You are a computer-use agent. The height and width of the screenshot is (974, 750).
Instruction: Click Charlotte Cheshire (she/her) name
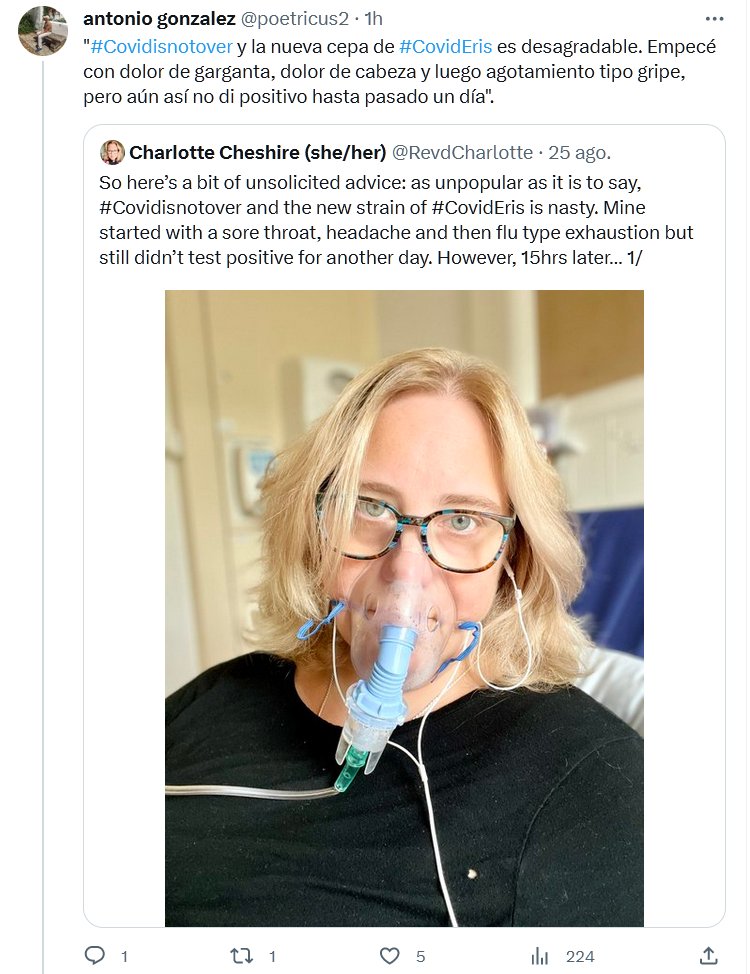tap(256, 153)
